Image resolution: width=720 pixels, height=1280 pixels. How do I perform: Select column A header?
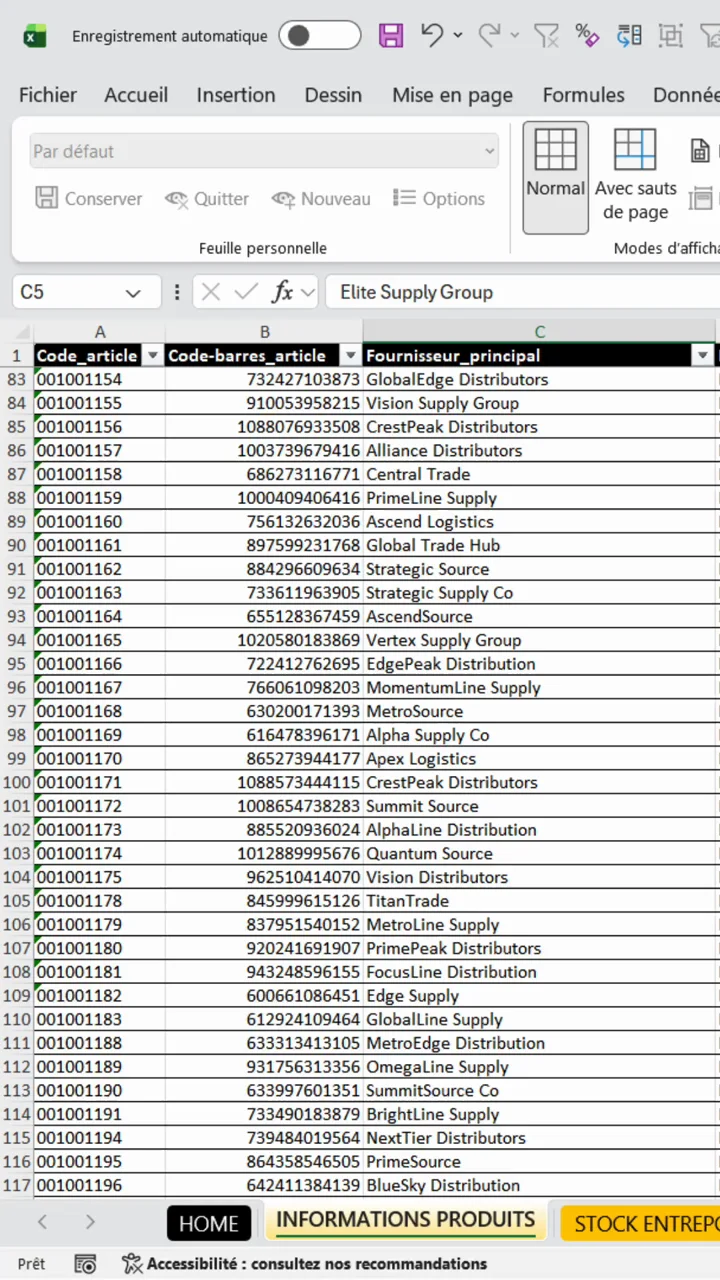pos(100,332)
